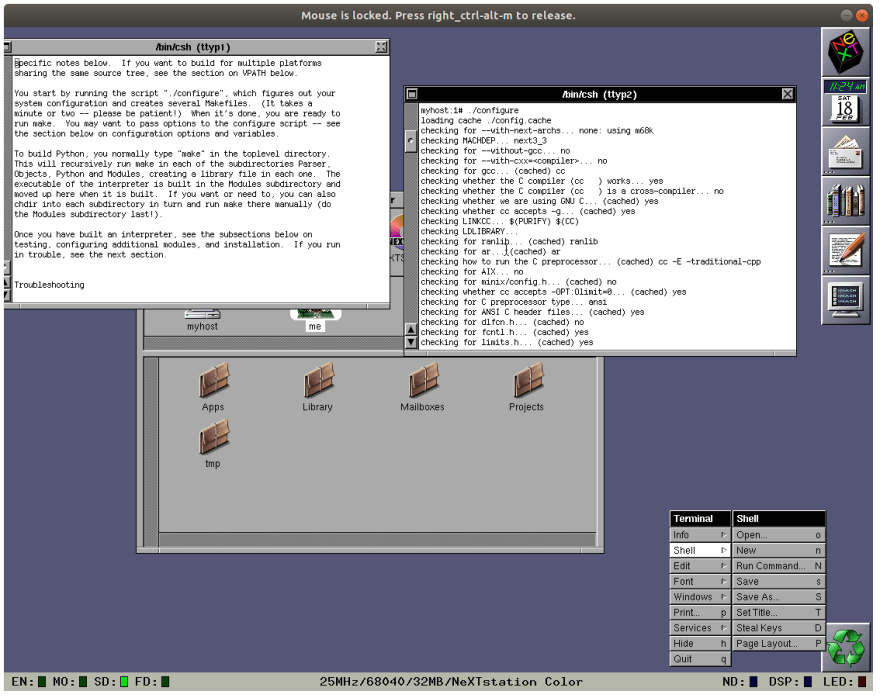
Task: Select the tmp folder icon
Action: tap(213, 444)
